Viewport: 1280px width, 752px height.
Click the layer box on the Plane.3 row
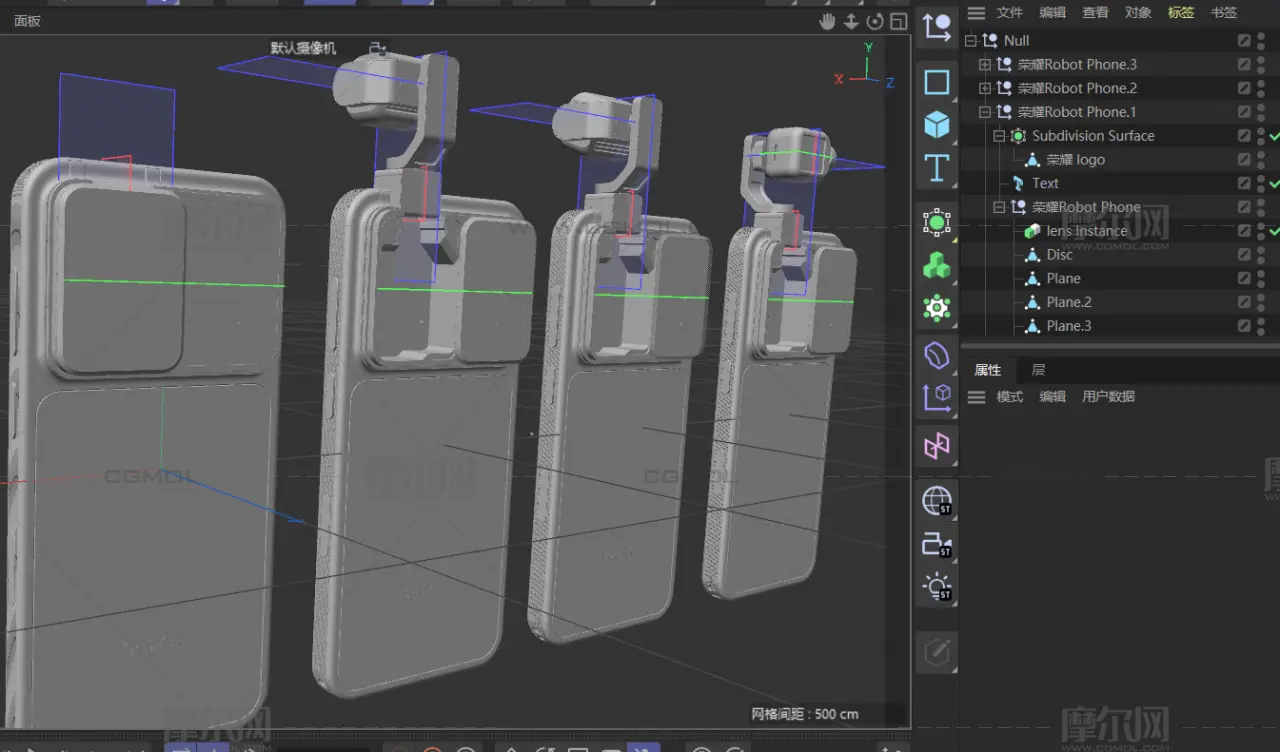pos(1244,326)
